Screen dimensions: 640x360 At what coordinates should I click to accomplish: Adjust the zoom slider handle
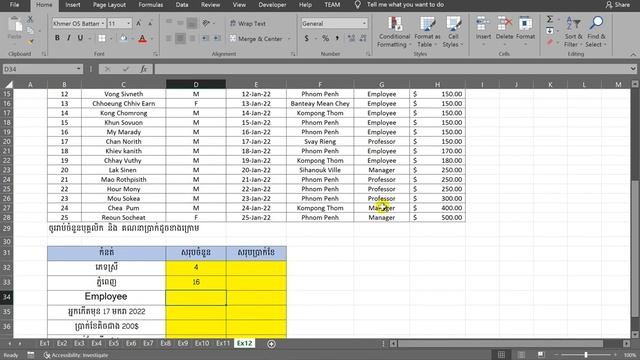pyautogui.click(x=586, y=355)
